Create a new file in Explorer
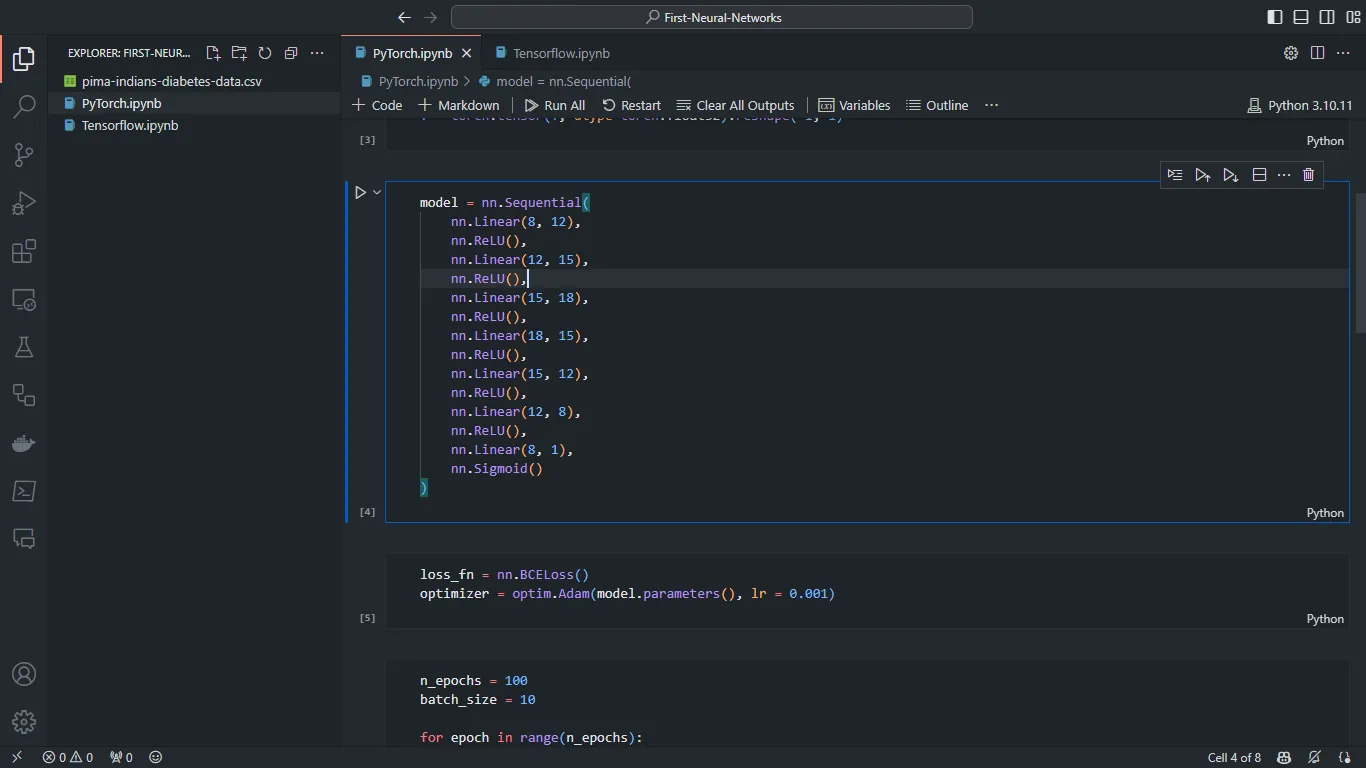1366x768 pixels. (x=213, y=53)
